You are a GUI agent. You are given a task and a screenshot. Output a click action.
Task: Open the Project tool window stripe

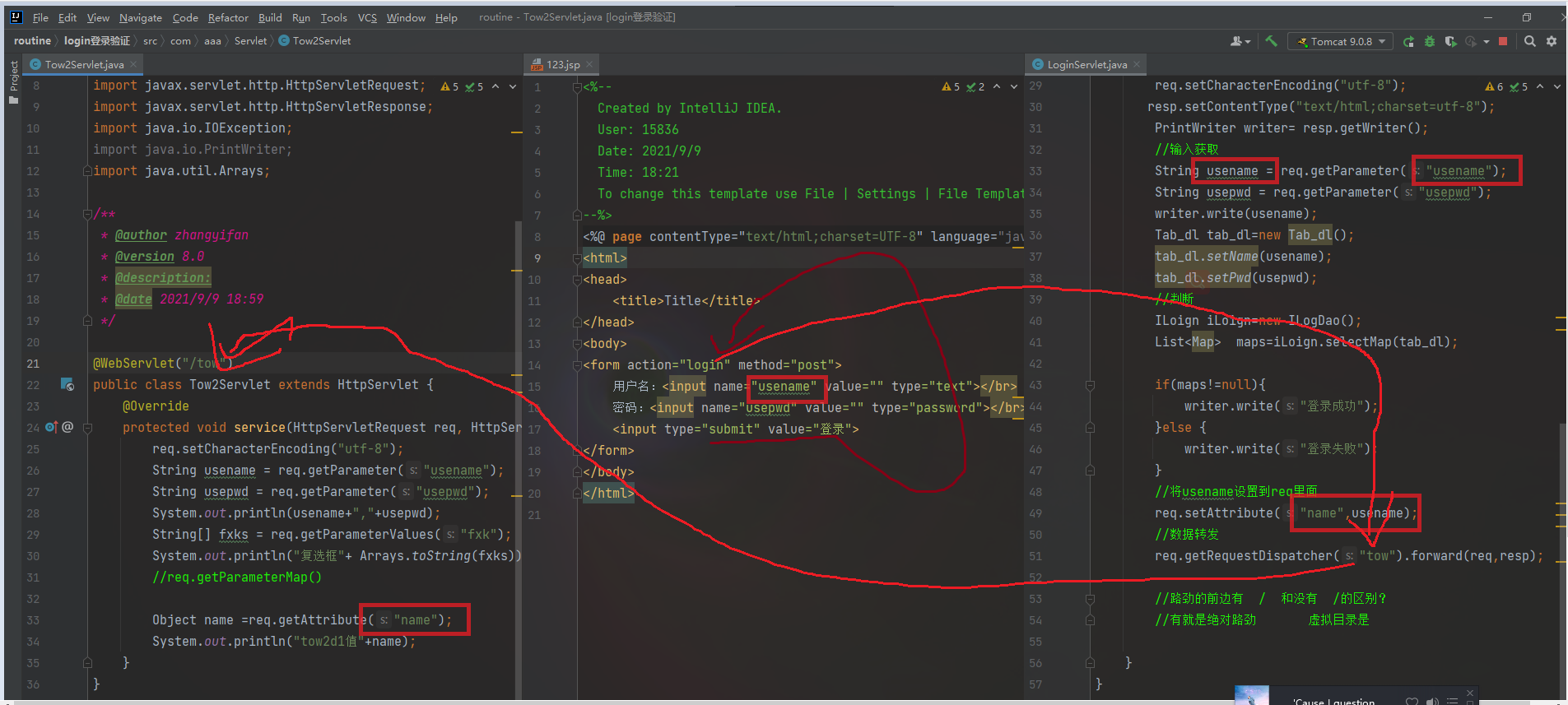click(x=13, y=82)
